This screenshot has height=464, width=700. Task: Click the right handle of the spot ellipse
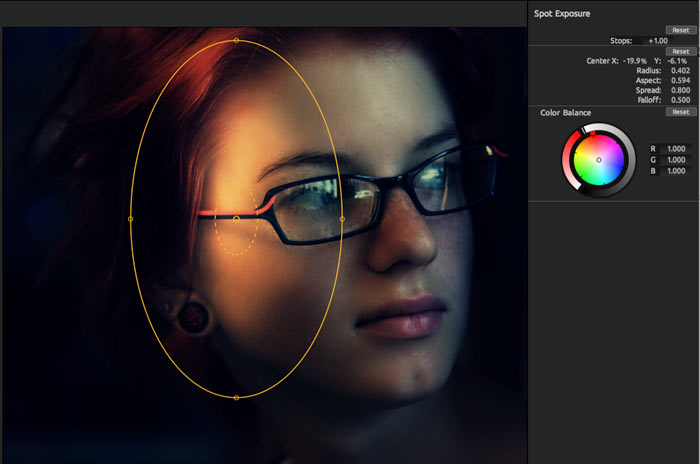[342, 219]
